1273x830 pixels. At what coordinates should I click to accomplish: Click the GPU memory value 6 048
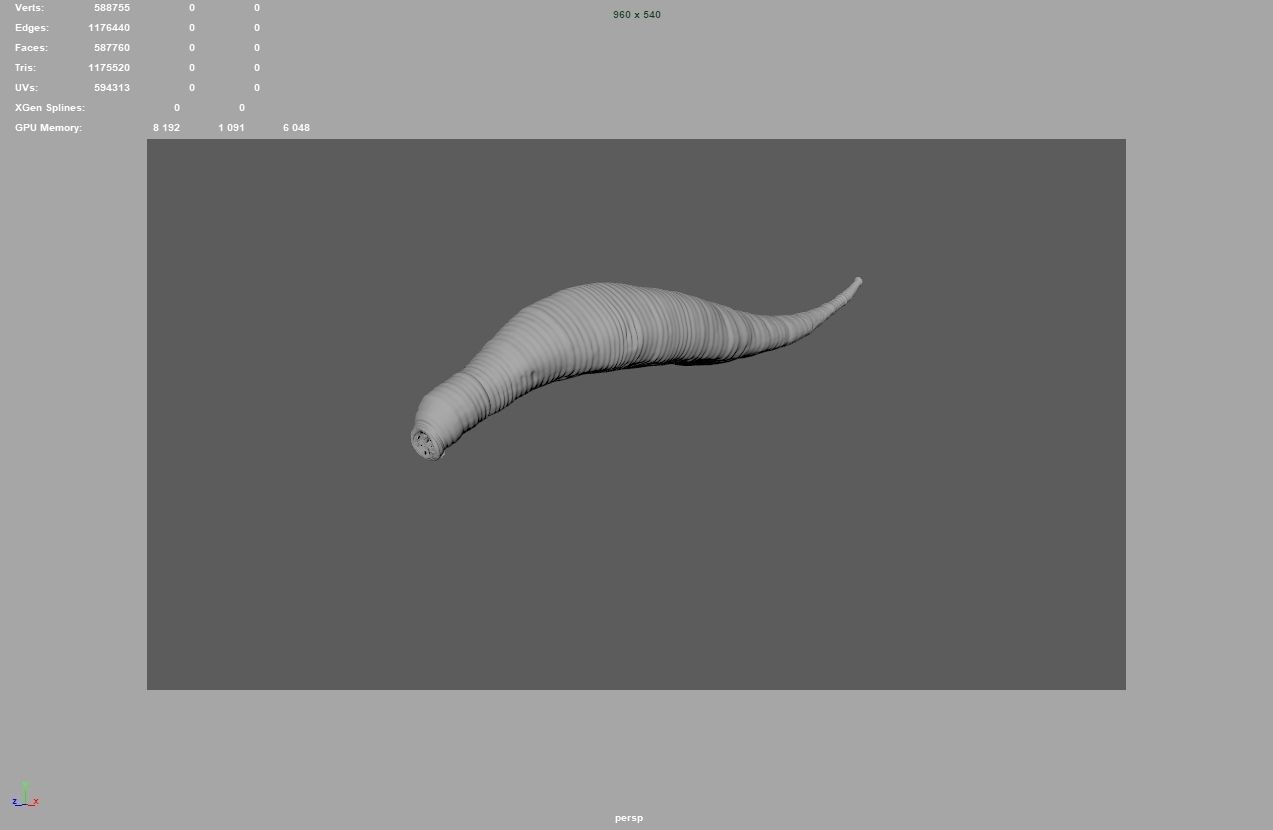tap(296, 128)
